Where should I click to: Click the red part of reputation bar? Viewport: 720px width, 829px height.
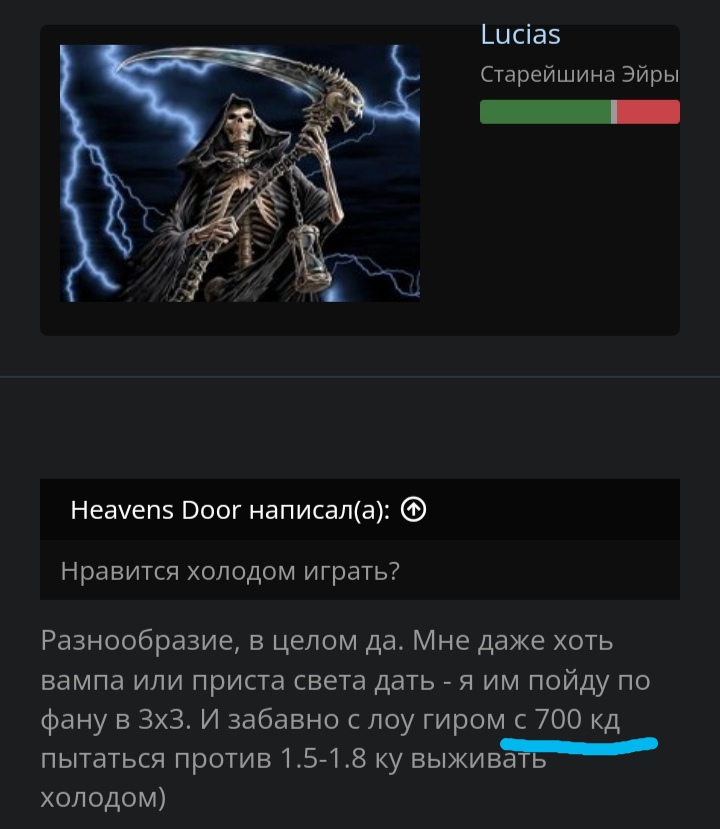(x=649, y=112)
